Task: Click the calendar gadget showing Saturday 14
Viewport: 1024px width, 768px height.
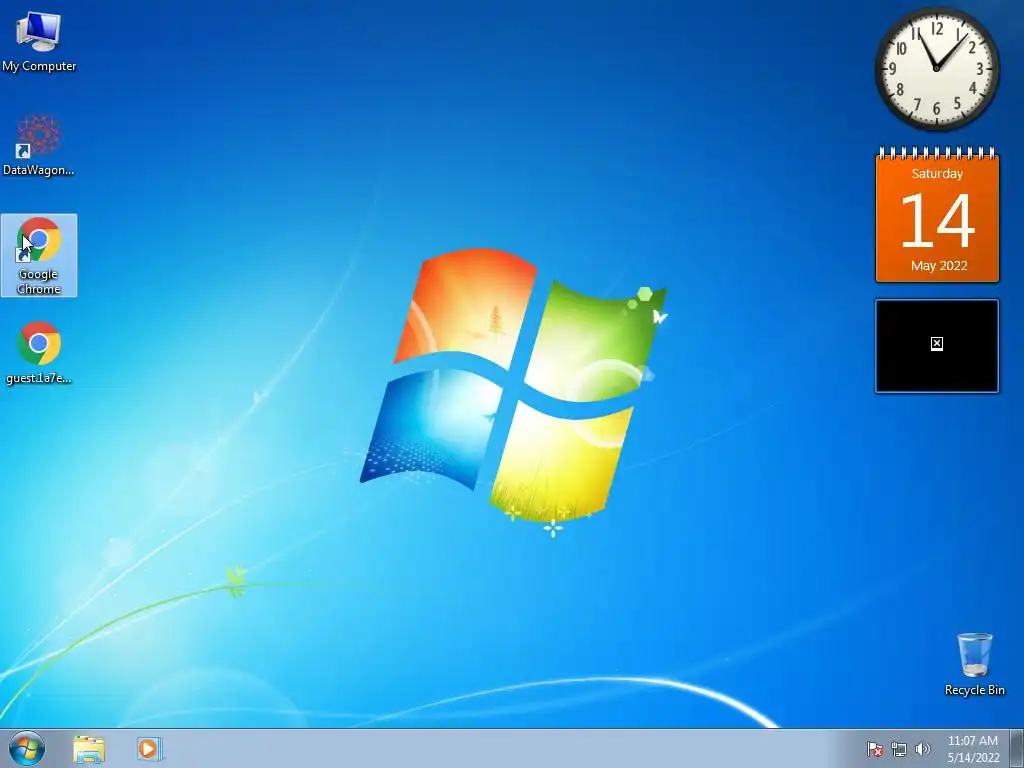Action: pos(937,216)
